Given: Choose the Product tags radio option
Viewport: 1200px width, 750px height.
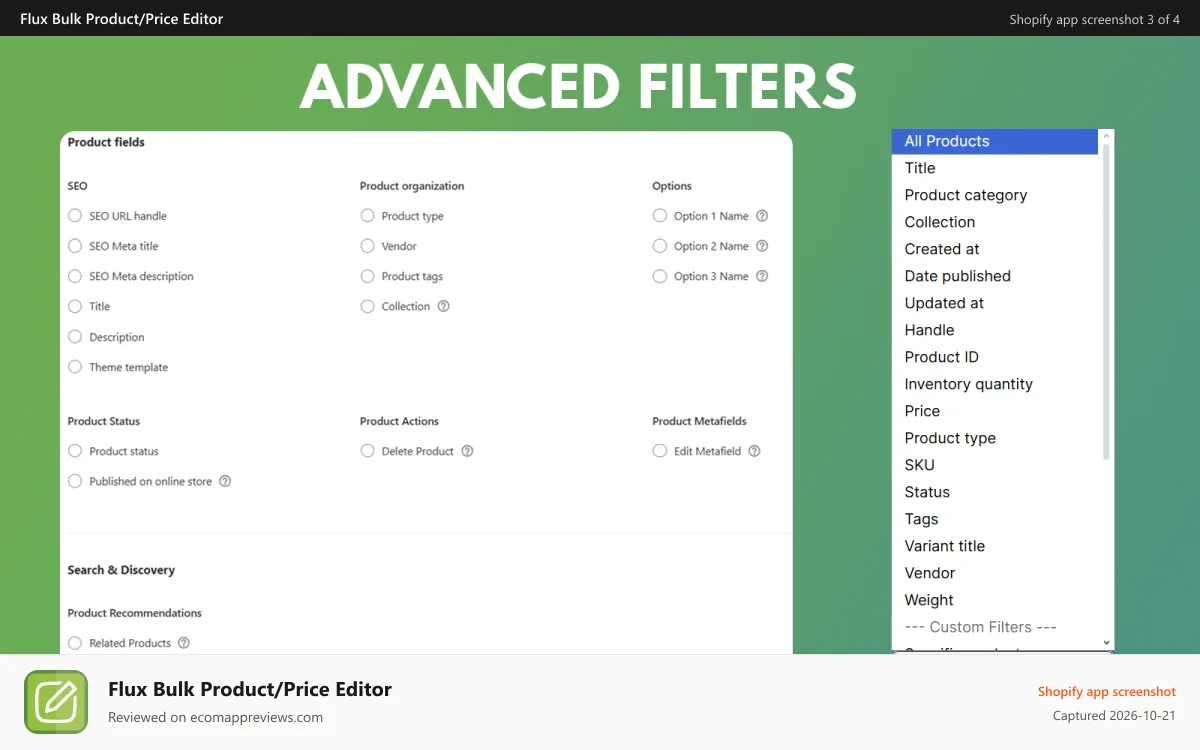Looking at the screenshot, I should click(x=367, y=276).
